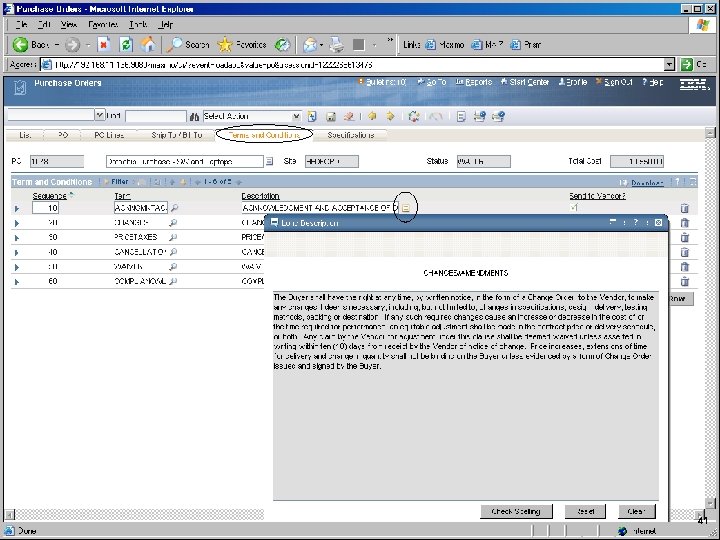Toggle Send to Vendor checkbox in row 10
The image size is (720, 540).
pyautogui.click(x=574, y=208)
